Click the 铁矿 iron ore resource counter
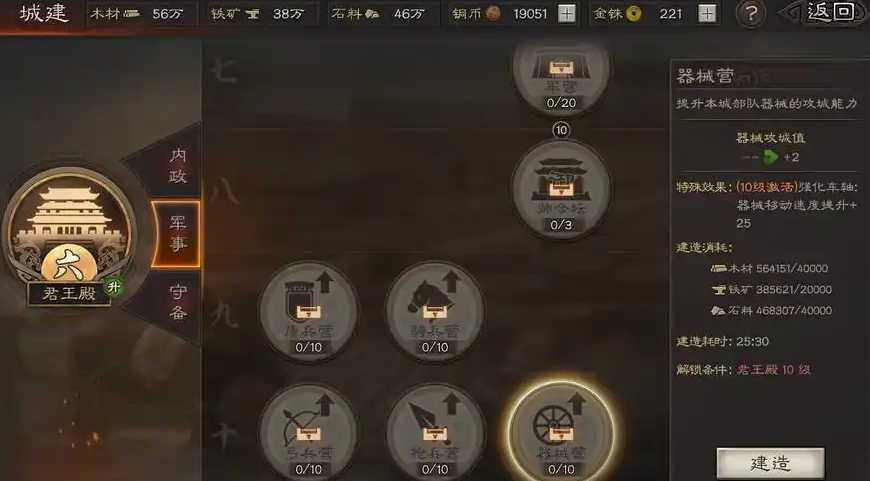The width and height of the screenshot is (870, 481). 262,14
